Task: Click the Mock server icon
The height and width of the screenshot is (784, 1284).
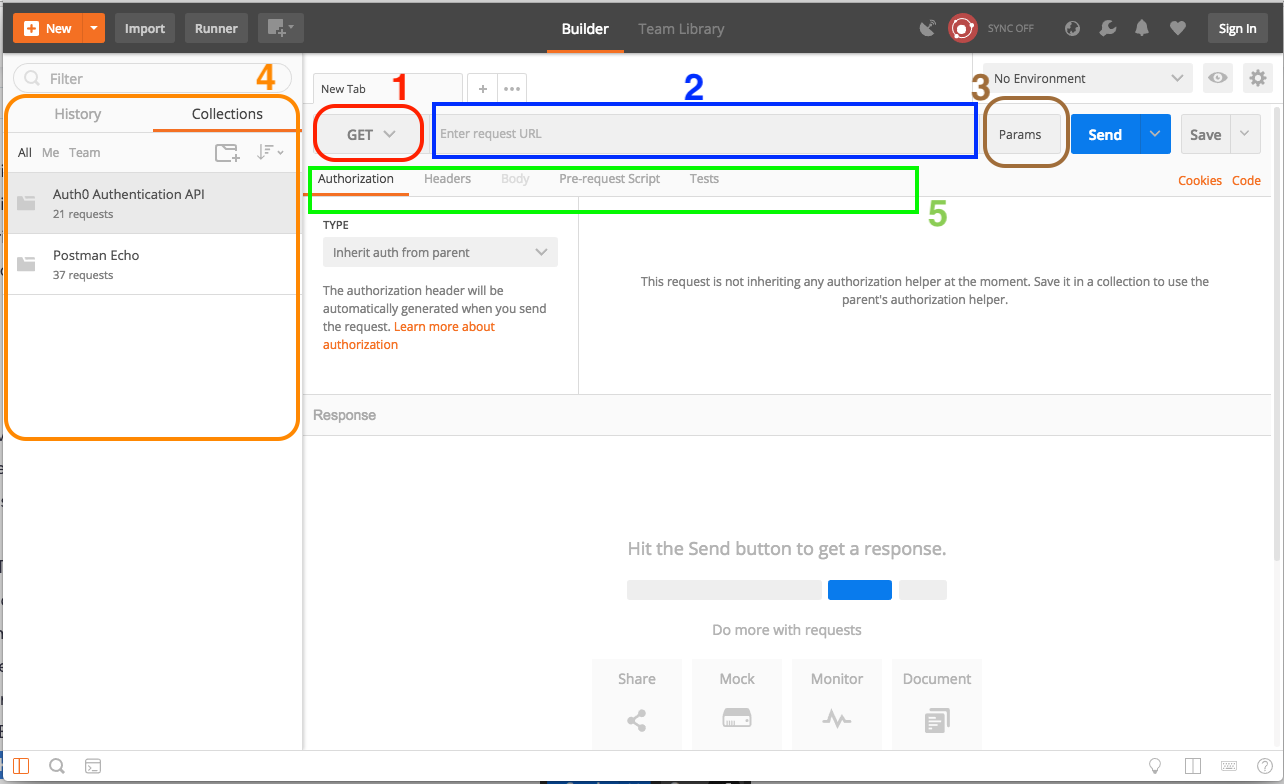Action: point(736,719)
